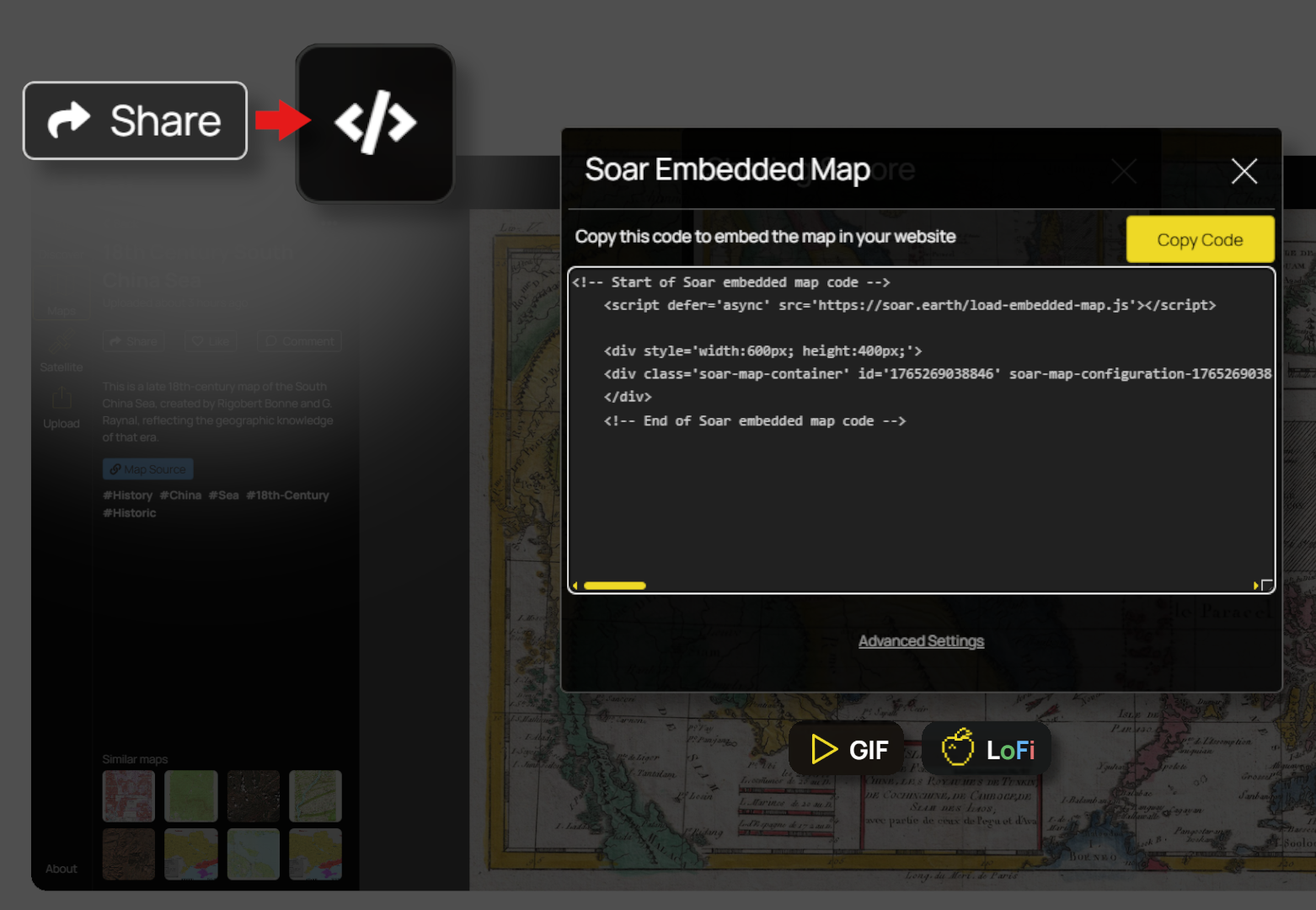
Task: Click the play icon on the GIF button
Action: (821, 748)
